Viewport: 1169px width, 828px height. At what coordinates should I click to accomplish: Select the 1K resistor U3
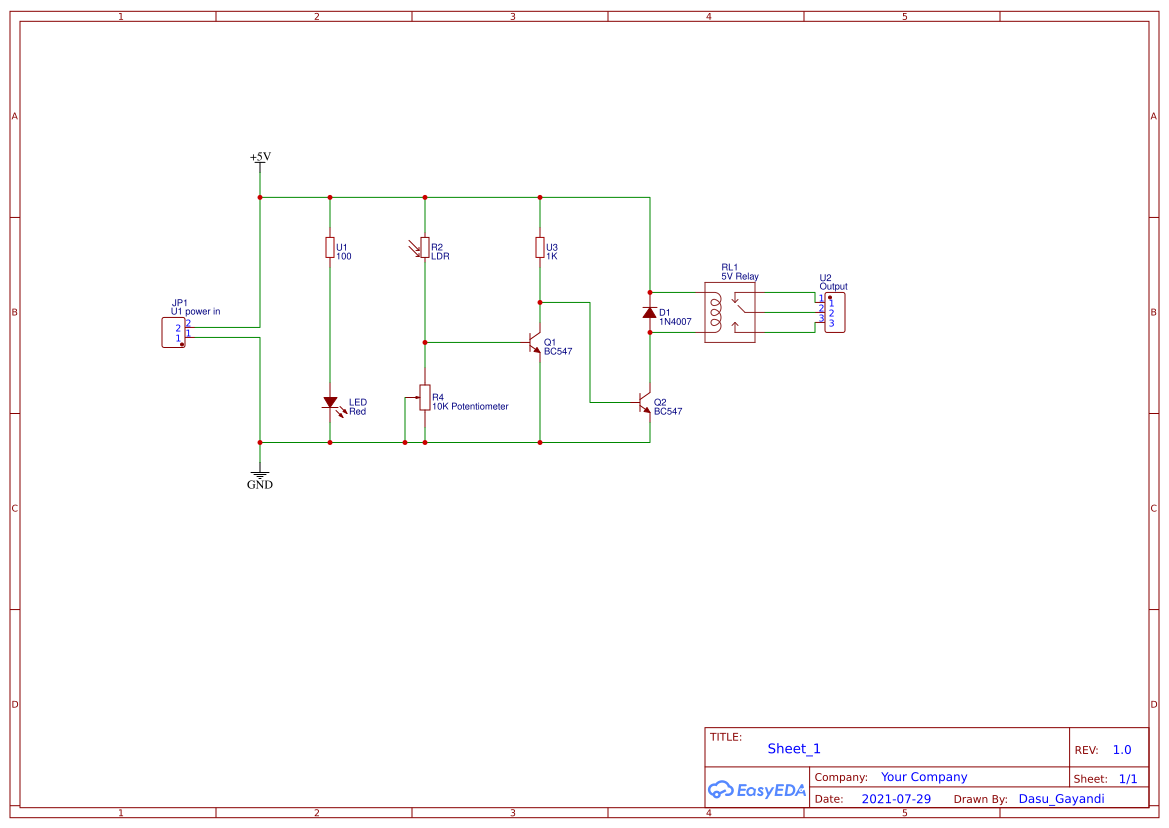click(539, 248)
